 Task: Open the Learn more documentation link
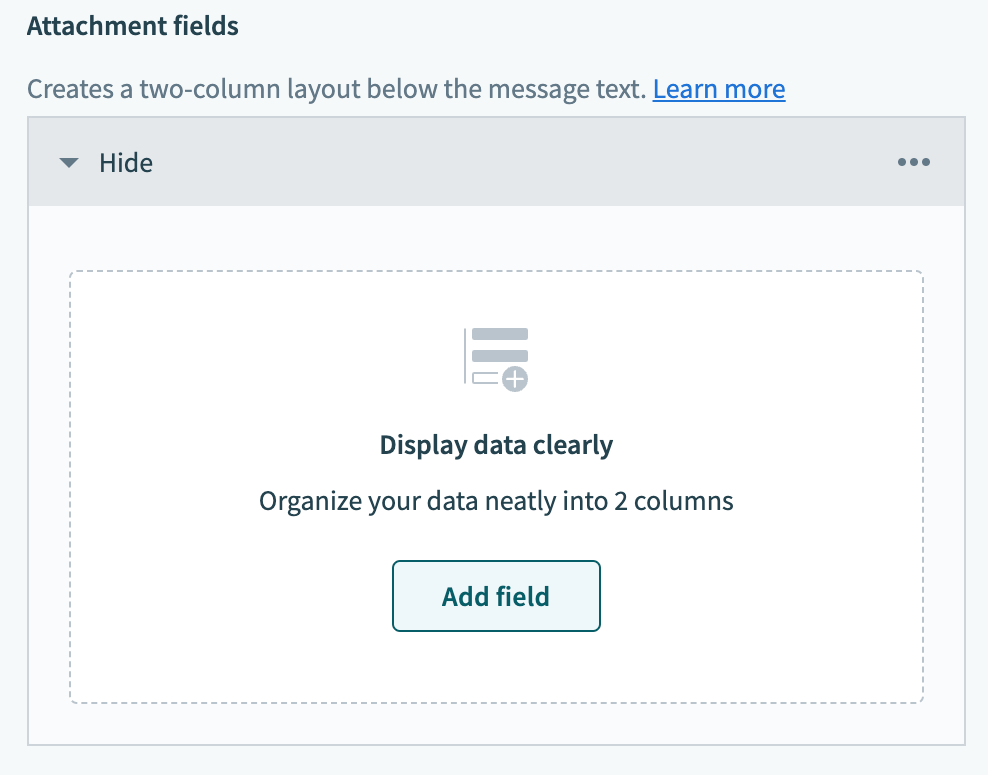[718, 89]
